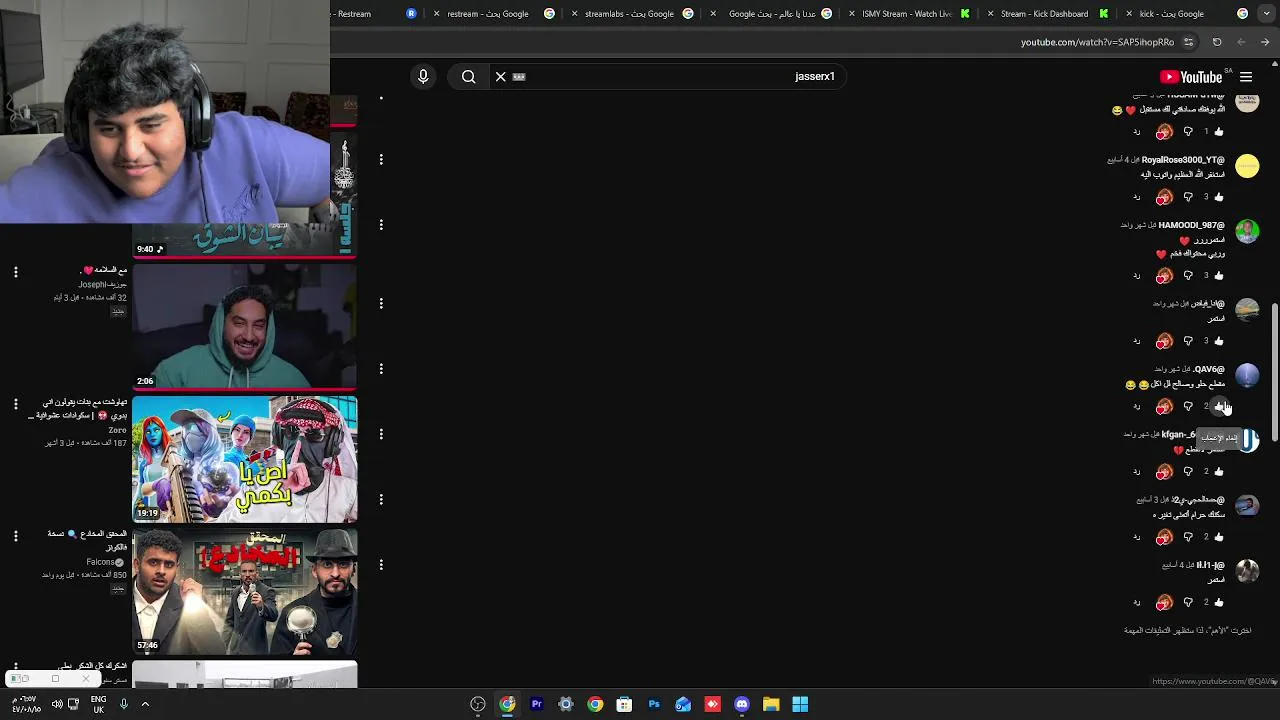
Task: Open the three-dot menu for kfgan-_6's comment
Action: (381, 434)
